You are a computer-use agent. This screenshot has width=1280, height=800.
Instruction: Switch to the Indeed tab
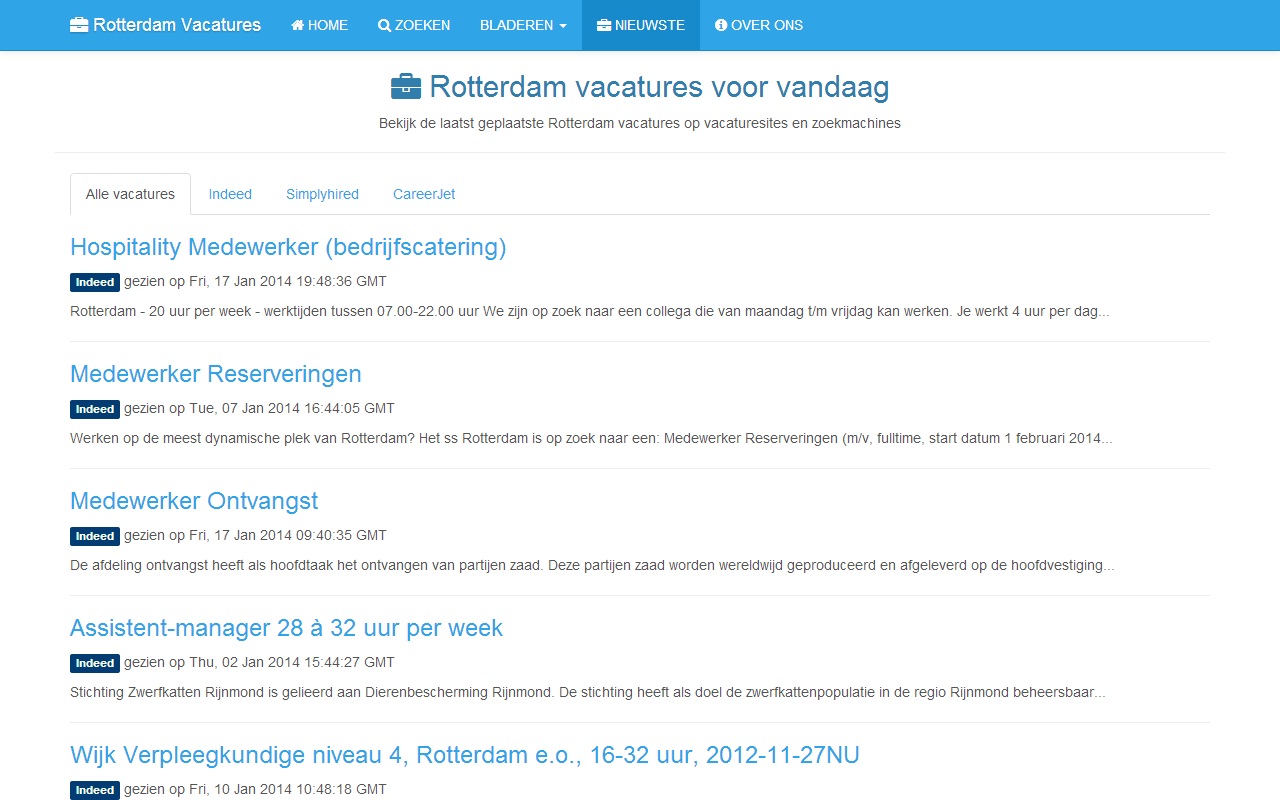230,194
